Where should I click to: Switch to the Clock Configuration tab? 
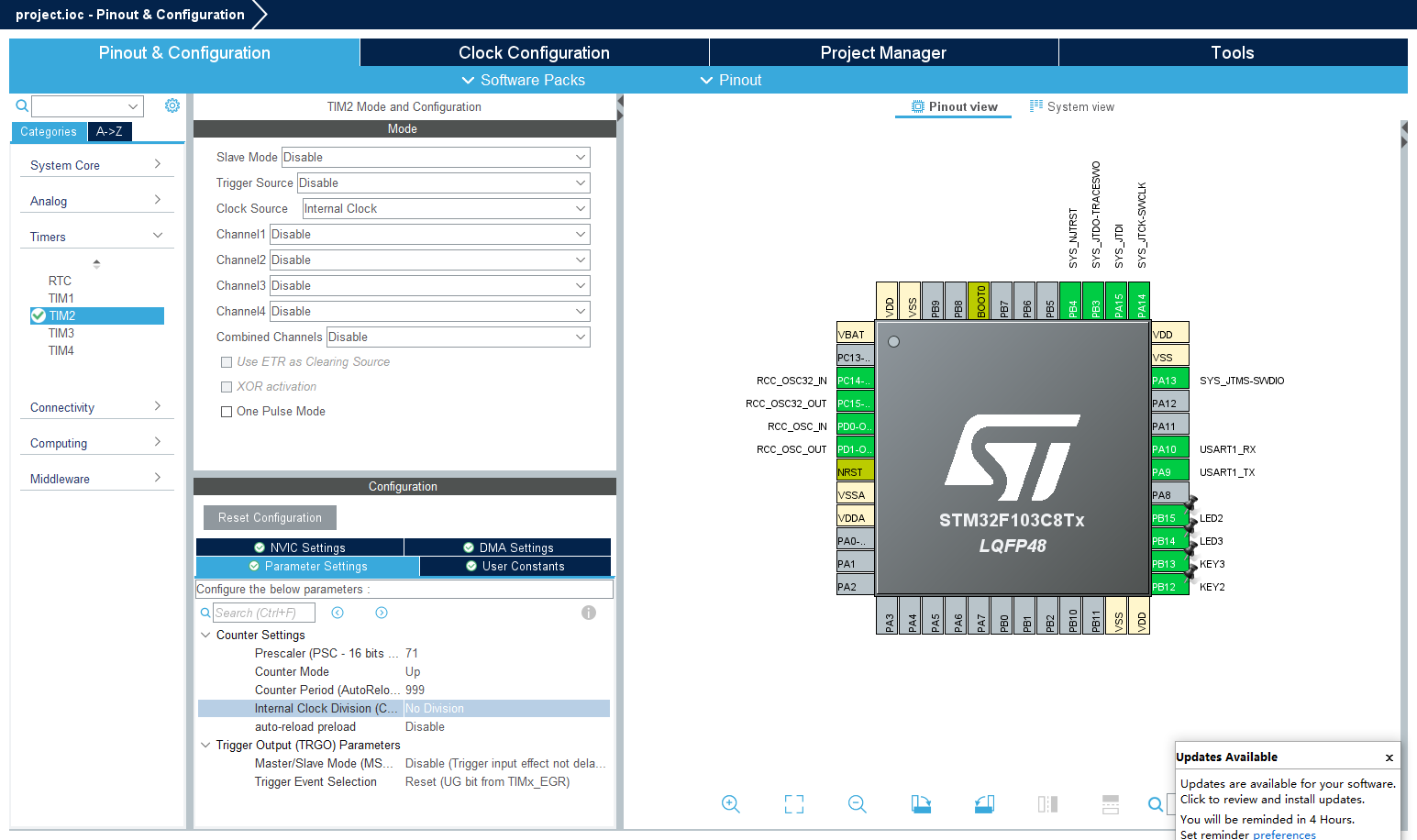534,52
